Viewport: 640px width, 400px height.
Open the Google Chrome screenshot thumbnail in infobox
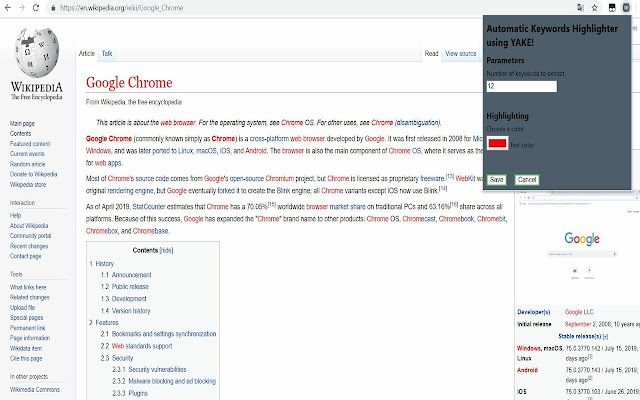coord(577,245)
